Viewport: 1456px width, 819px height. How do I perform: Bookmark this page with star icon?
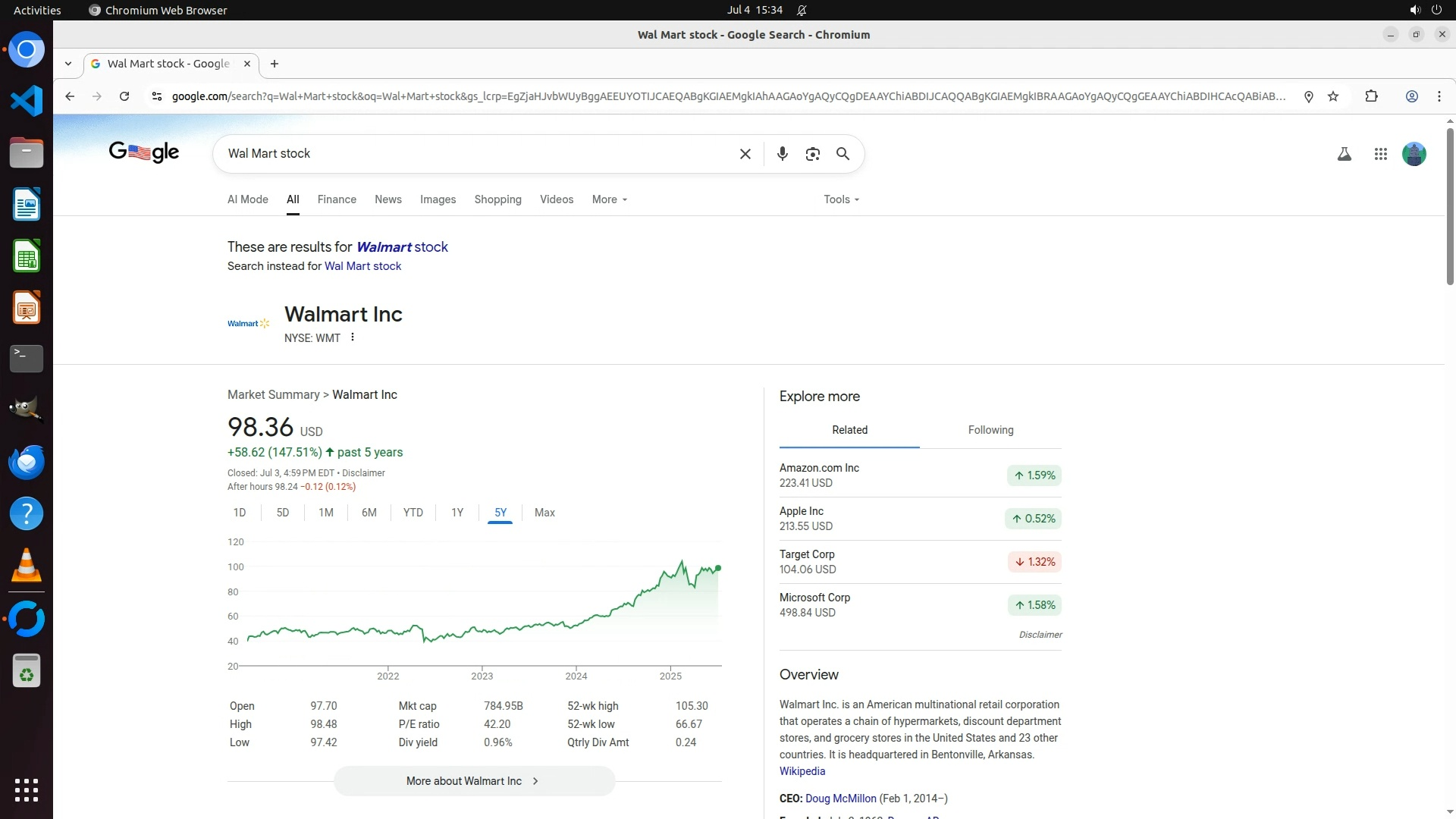point(1333,96)
